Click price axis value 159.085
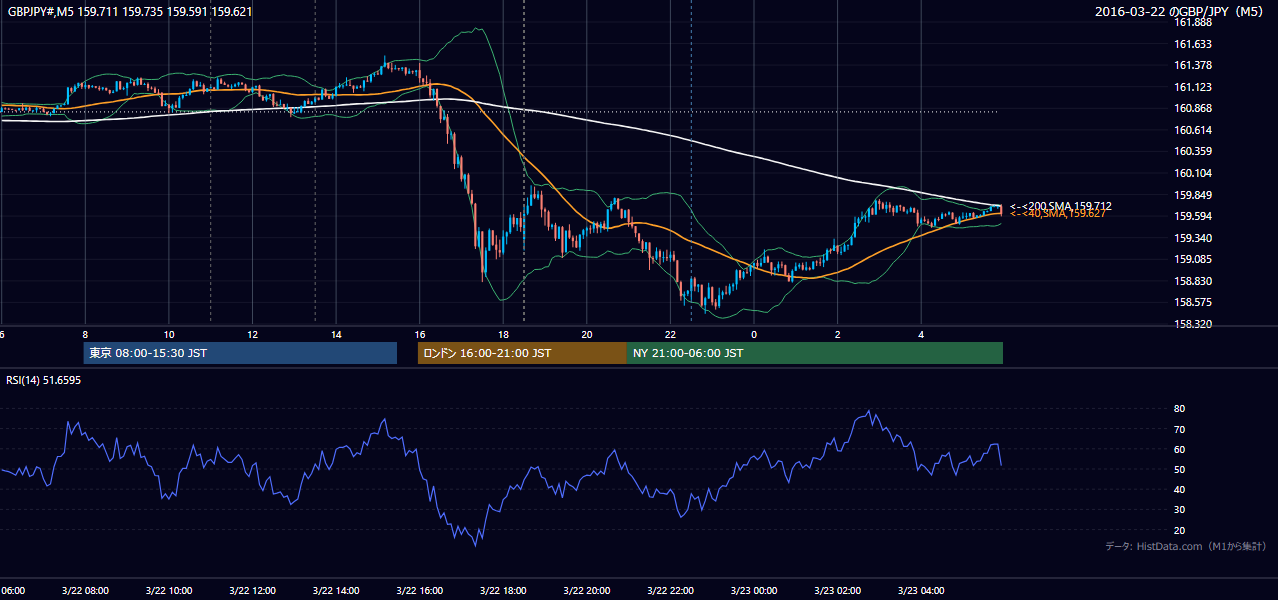Screen dimensions: 1278x600 tap(1192, 259)
